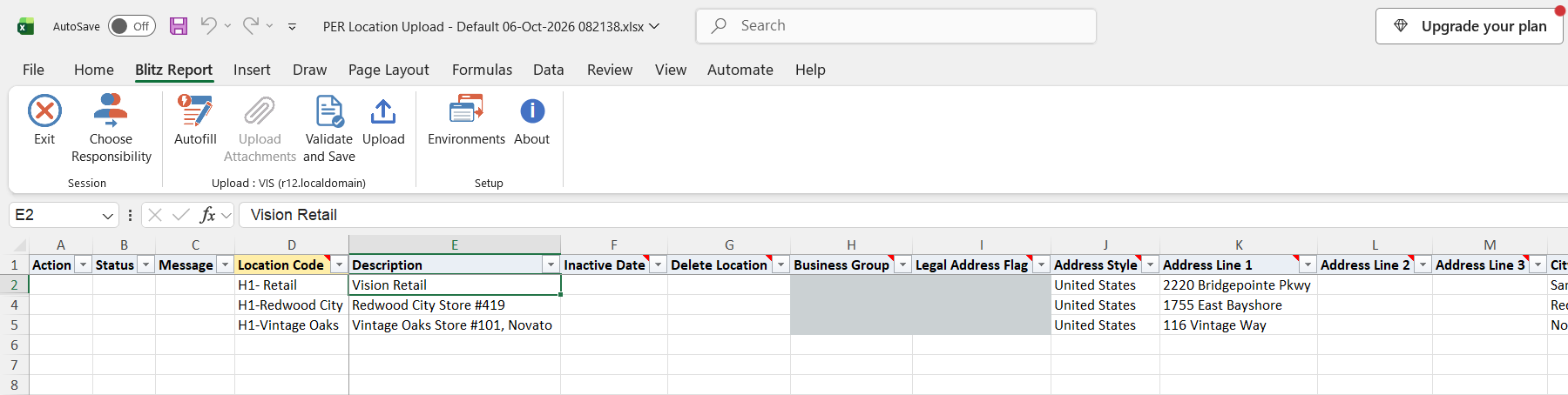This screenshot has height=395, width=1568.
Task: Open the File menu
Action: [x=33, y=70]
